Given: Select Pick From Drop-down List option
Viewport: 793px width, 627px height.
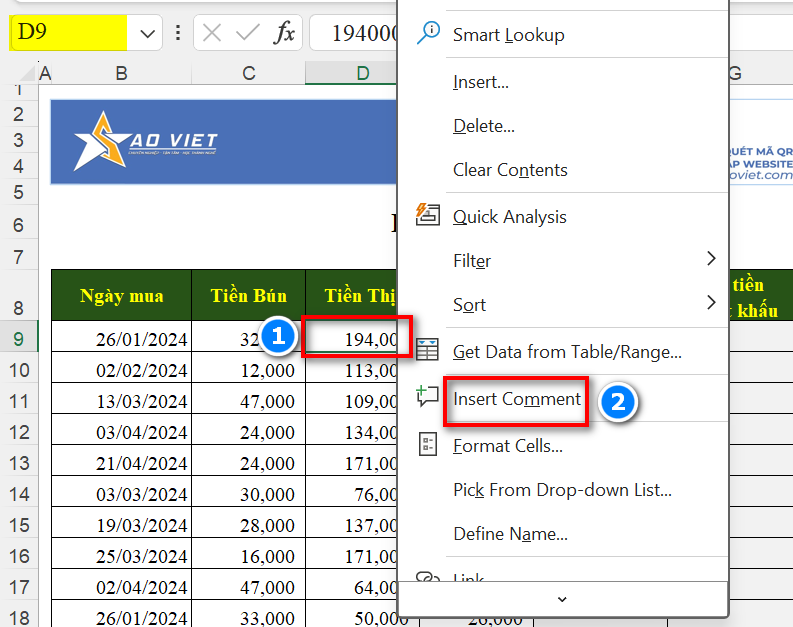Looking at the screenshot, I should pos(562,490).
